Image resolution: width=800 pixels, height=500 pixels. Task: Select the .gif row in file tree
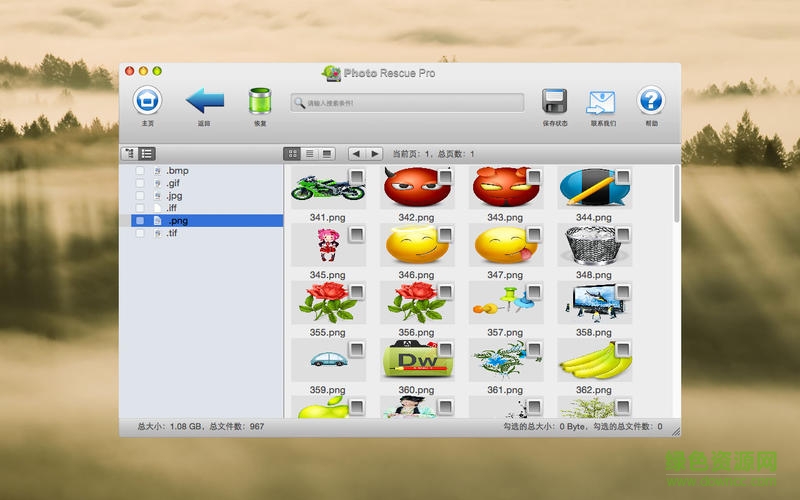(x=201, y=183)
